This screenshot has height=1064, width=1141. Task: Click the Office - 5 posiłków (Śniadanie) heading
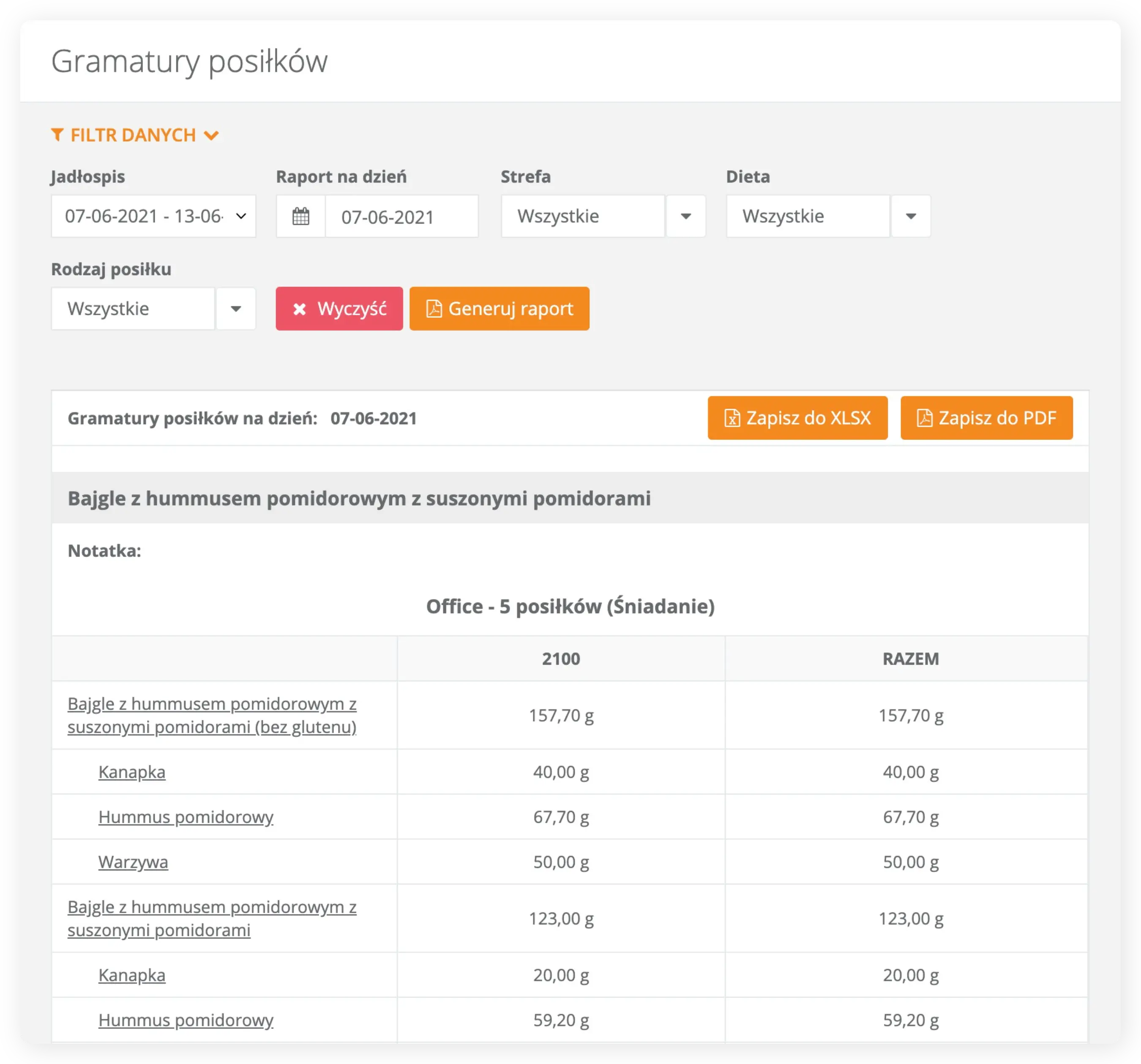[570, 606]
